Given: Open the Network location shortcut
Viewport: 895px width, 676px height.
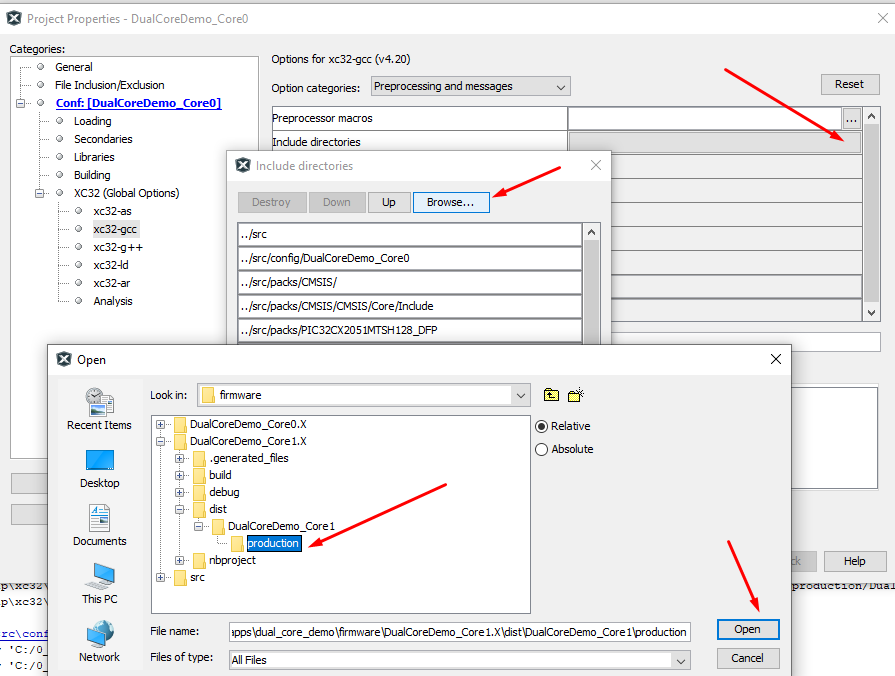Looking at the screenshot, I should pyautogui.click(x=99, y=642).
